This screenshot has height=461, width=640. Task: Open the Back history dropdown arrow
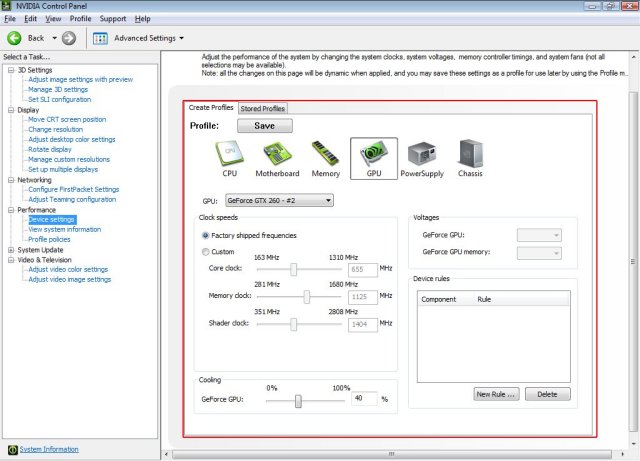[x=54, y=38]
